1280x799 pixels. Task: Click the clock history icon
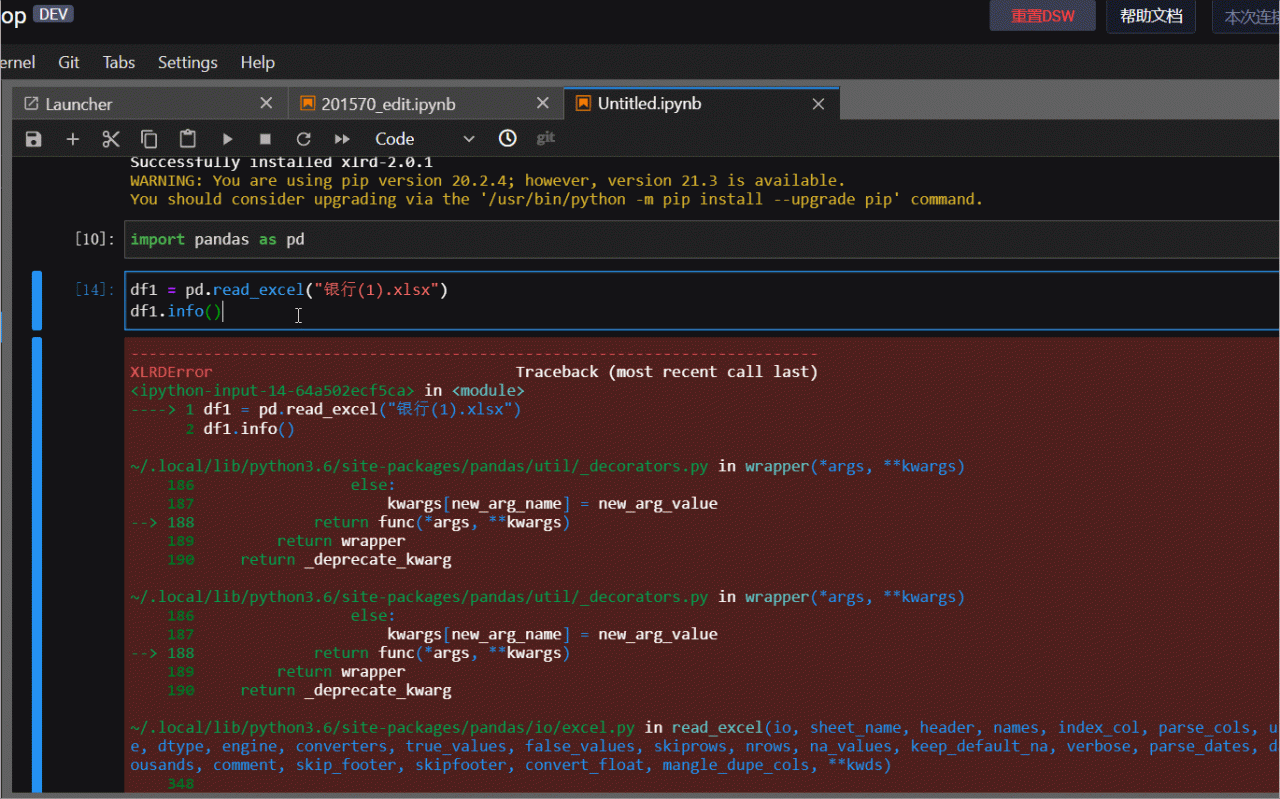(x=507, y=138)
